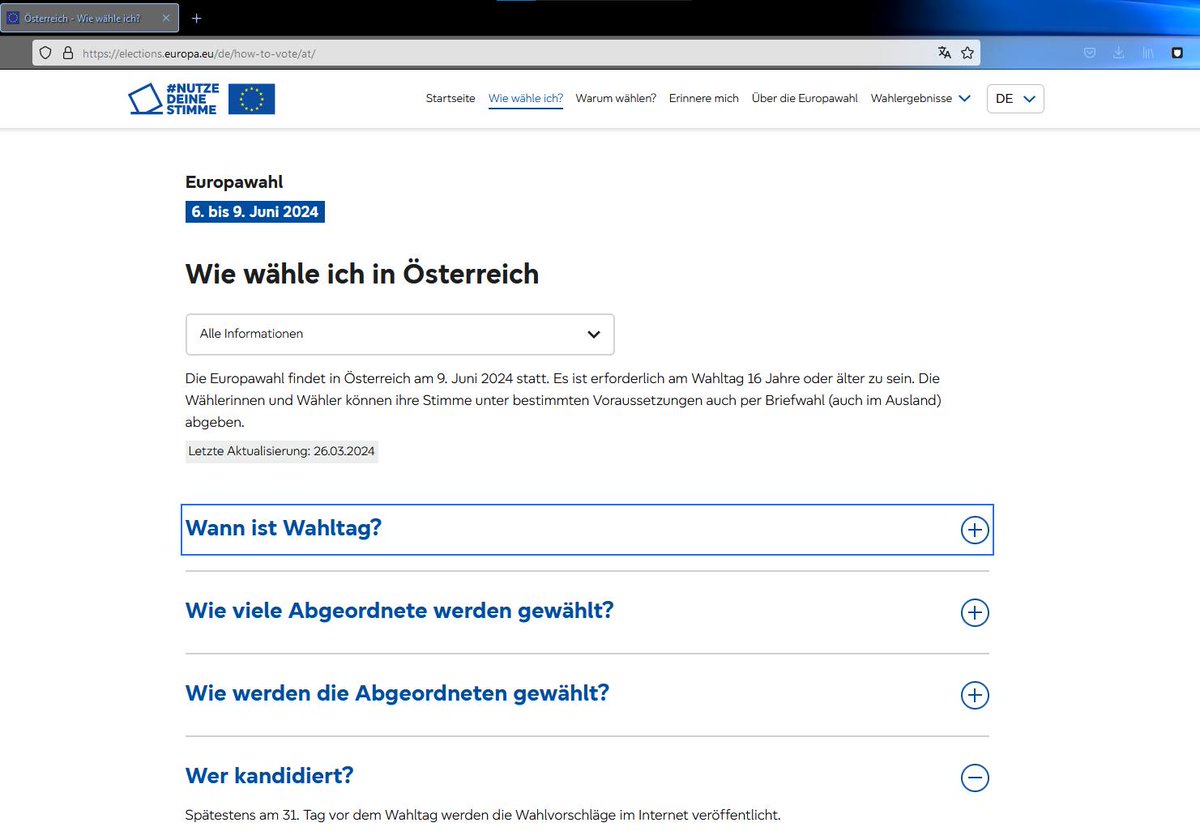Viewport: 1200px width, 831px height.
Task: Click the 6. bis 9. Juni 2024 date badge
Action: 255,212
